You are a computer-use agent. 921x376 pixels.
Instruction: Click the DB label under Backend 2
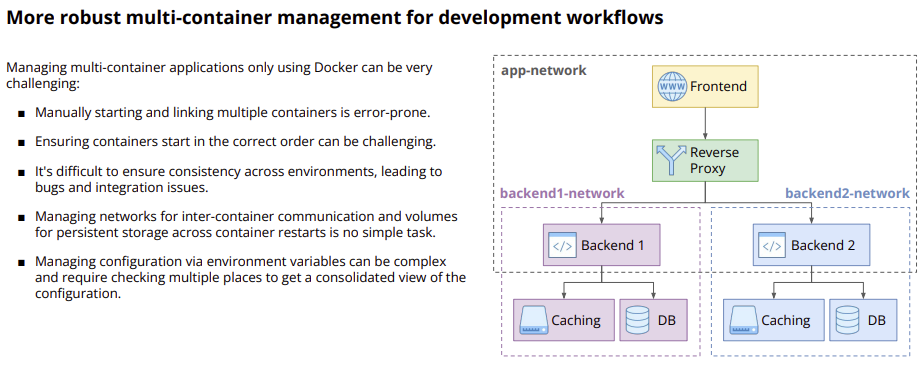(x=876, y=320)
